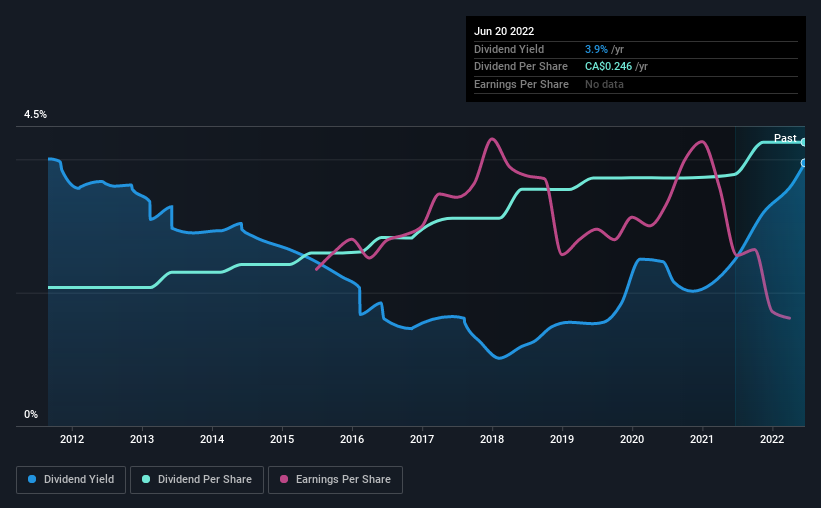Click the pink Earnings Per Share legend dot

284,479
